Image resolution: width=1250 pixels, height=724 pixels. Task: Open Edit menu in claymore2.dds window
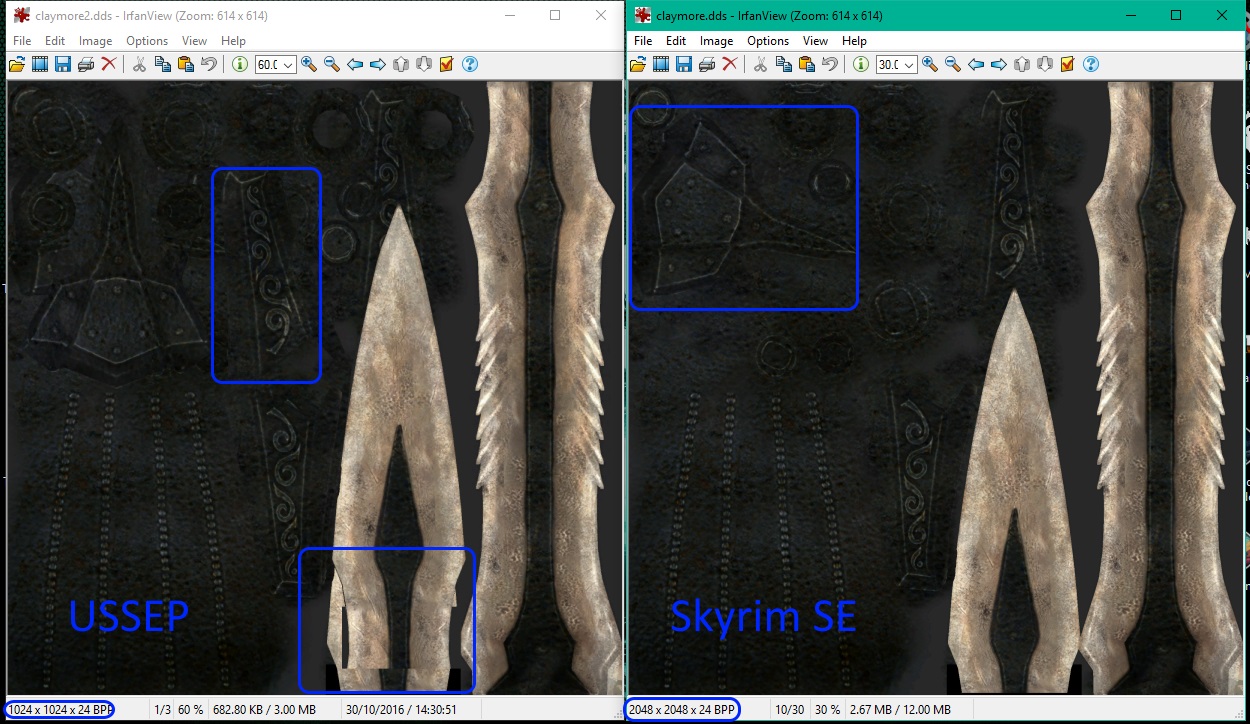coord(54,41)
